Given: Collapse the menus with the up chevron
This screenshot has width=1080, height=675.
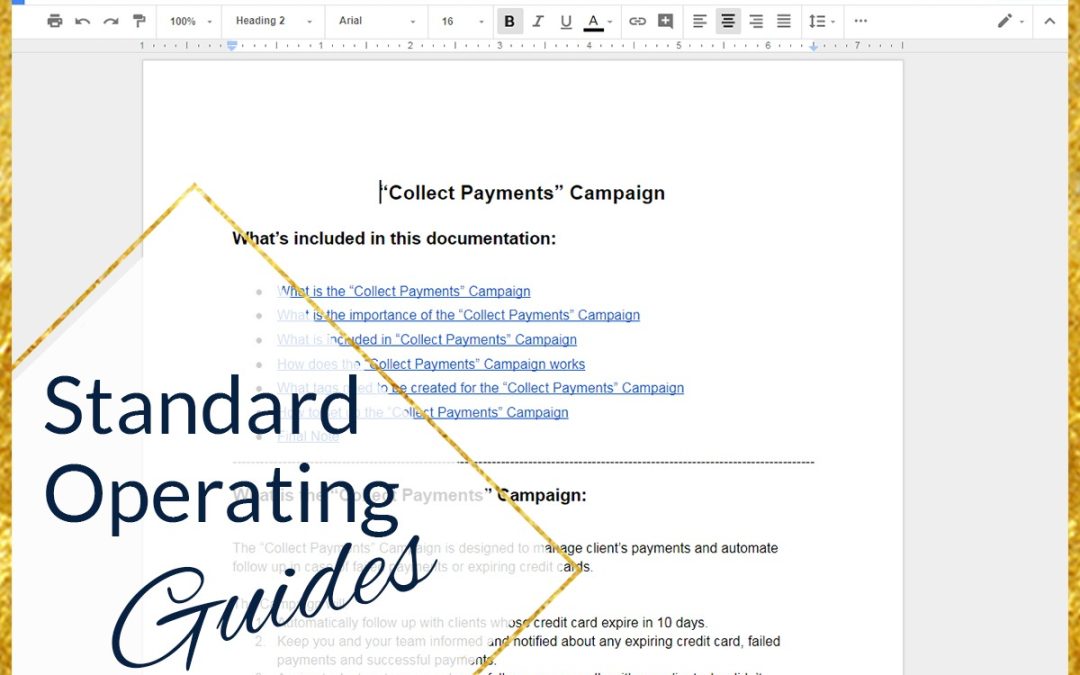Looking at the screenshot, I should tap(1049, 21).
